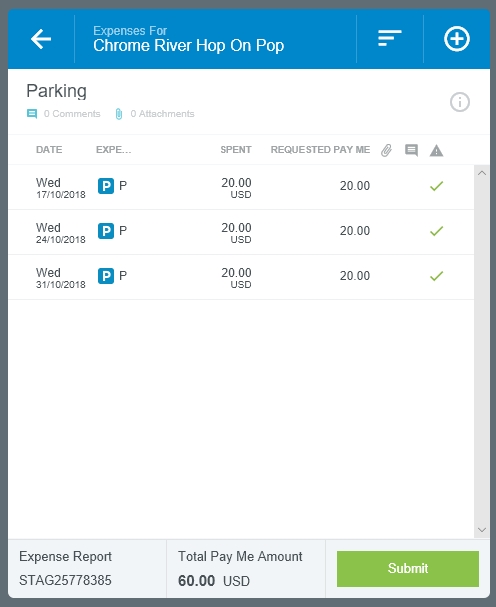496x607 pixels.
Task: Submit the expense report
Action: pos(408,569)
